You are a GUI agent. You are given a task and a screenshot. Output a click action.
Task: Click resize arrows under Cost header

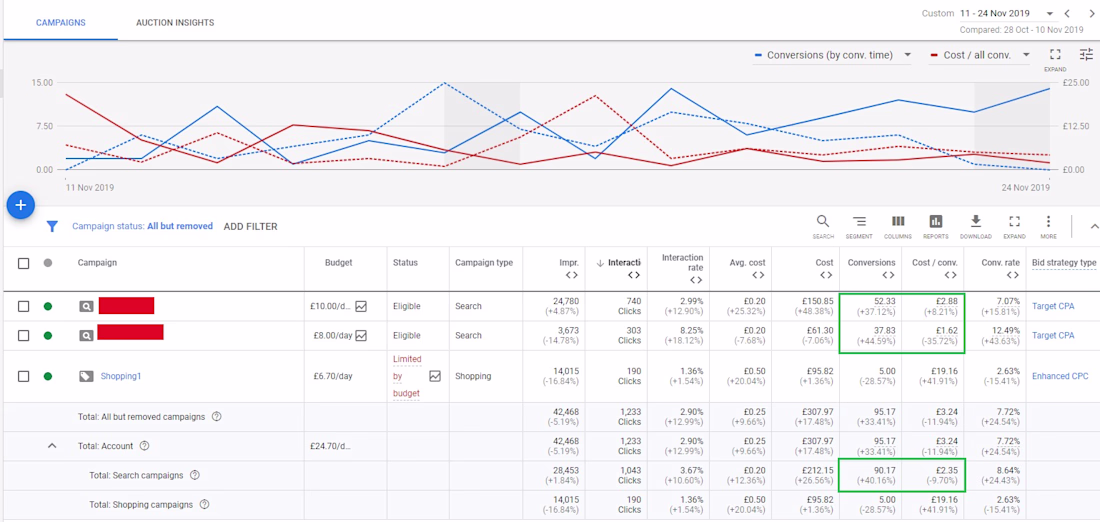[827, 275]
